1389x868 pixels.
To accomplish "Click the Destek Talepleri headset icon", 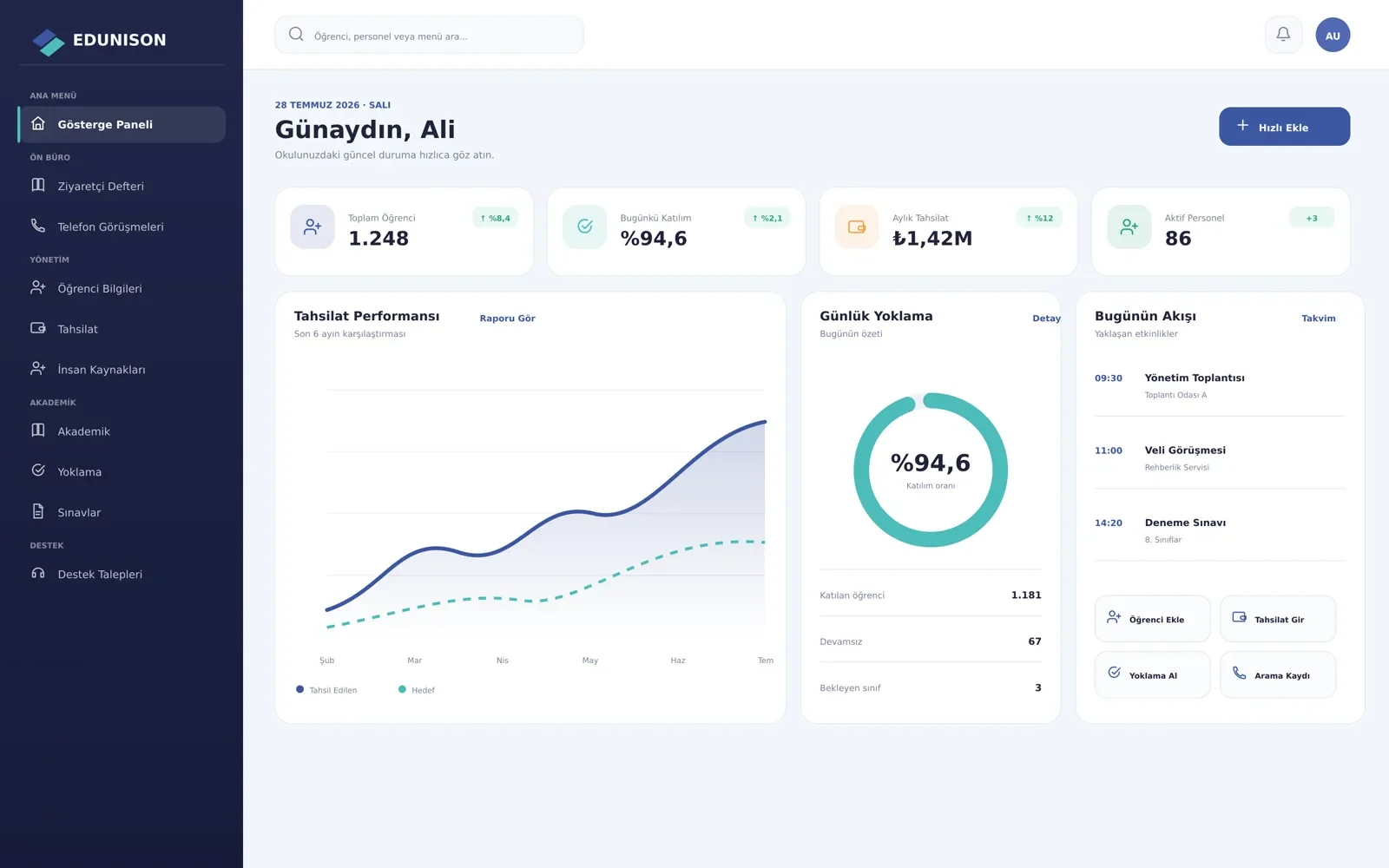I will [38, 573].
